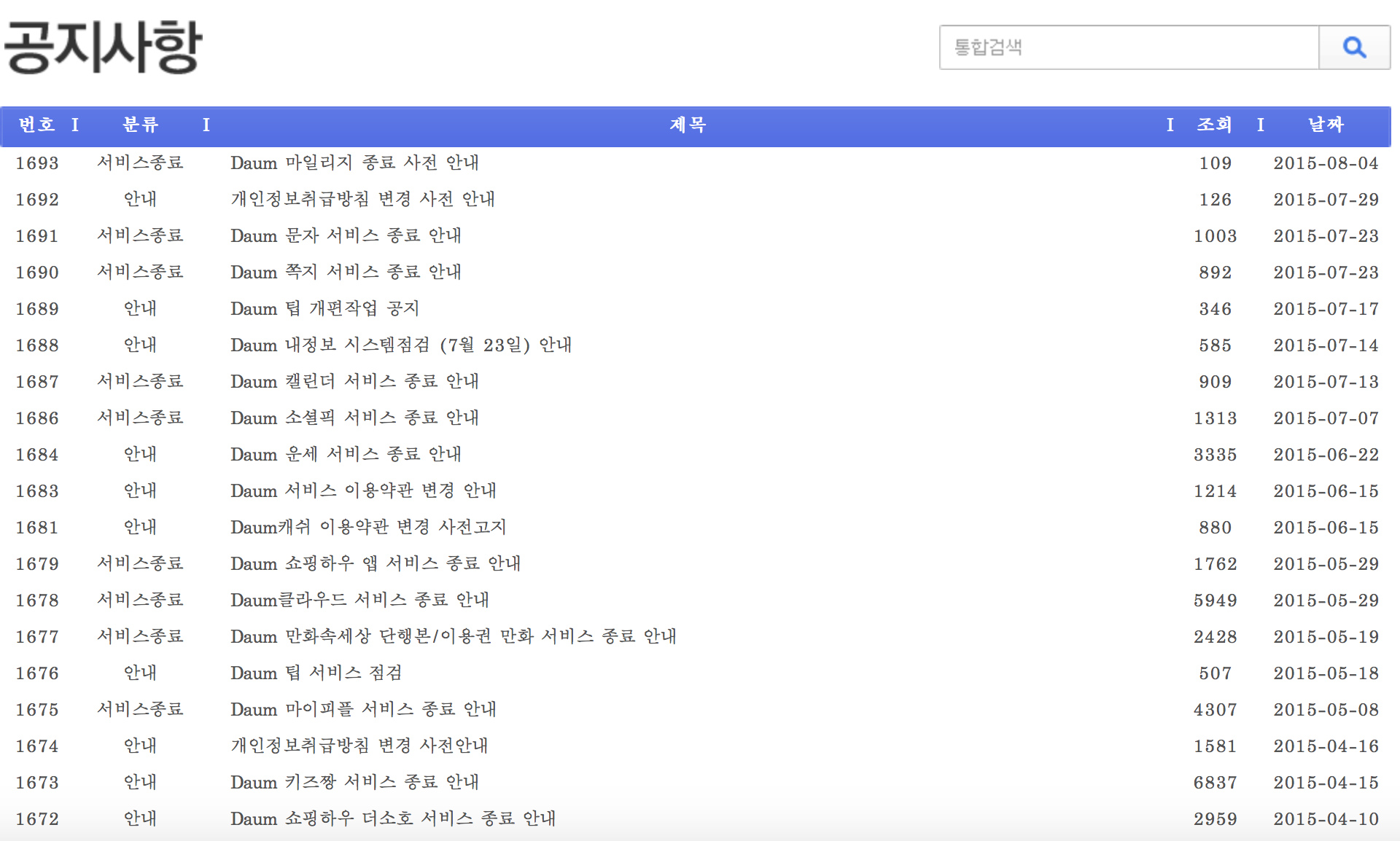Screen dimensions: 1400x841
Task: Click the 번호 column header
Action: coord(37,125)
